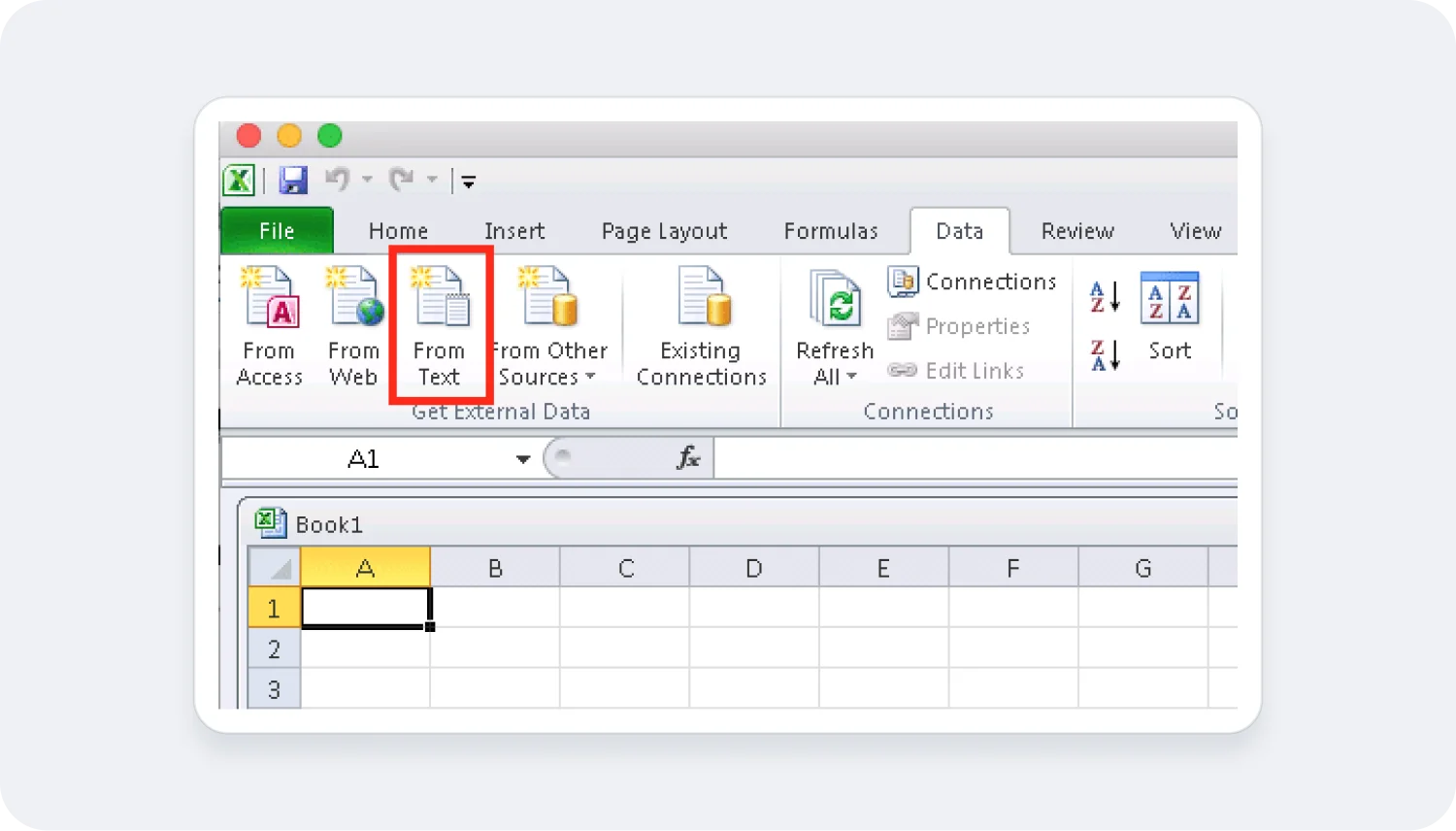Open the Sort dialog
The image size is (1456, 831).
(x=1169, y=320)
